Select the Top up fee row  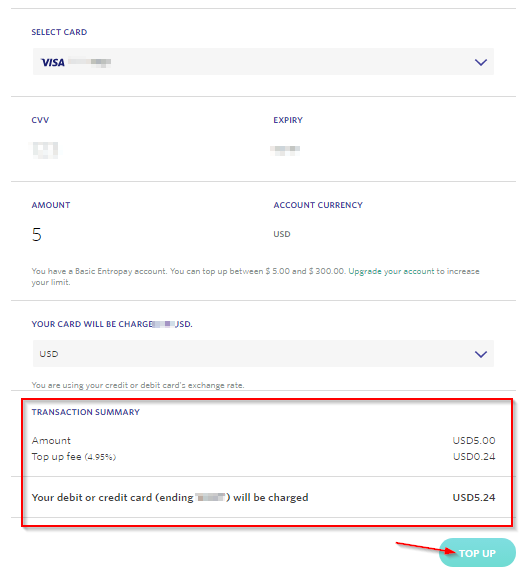263,457
